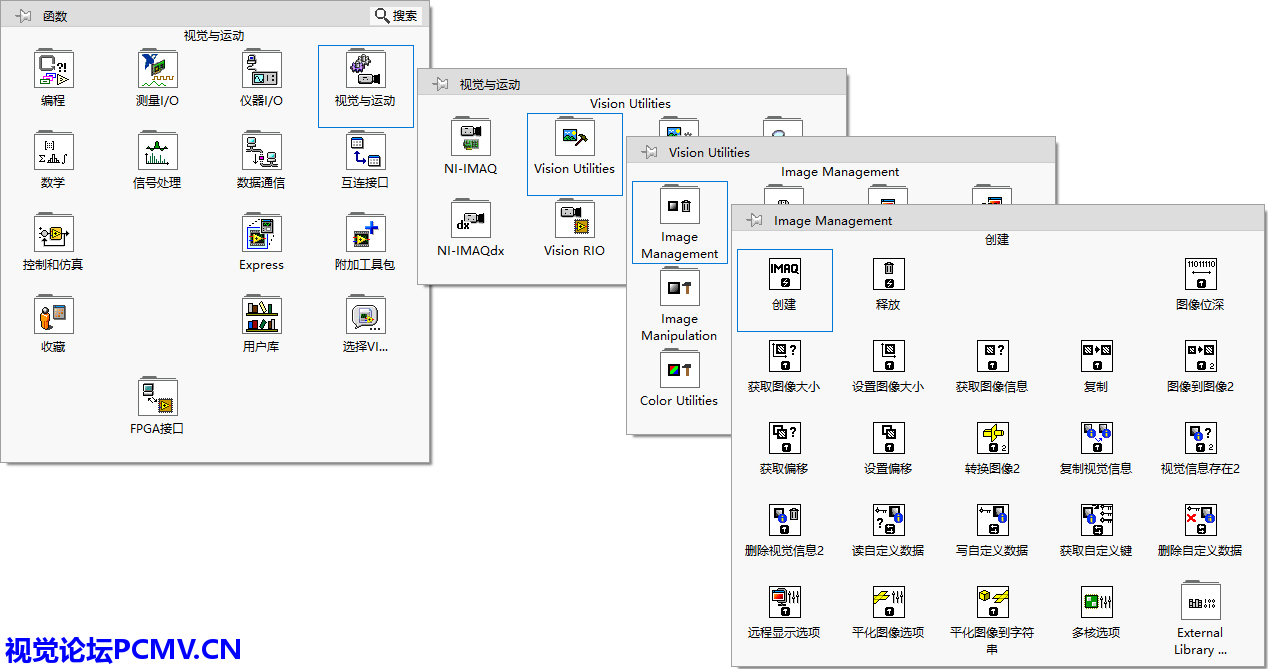Select the 写自定义数据 function
This screenshot has width=1268, height=669.
point(992,520)
